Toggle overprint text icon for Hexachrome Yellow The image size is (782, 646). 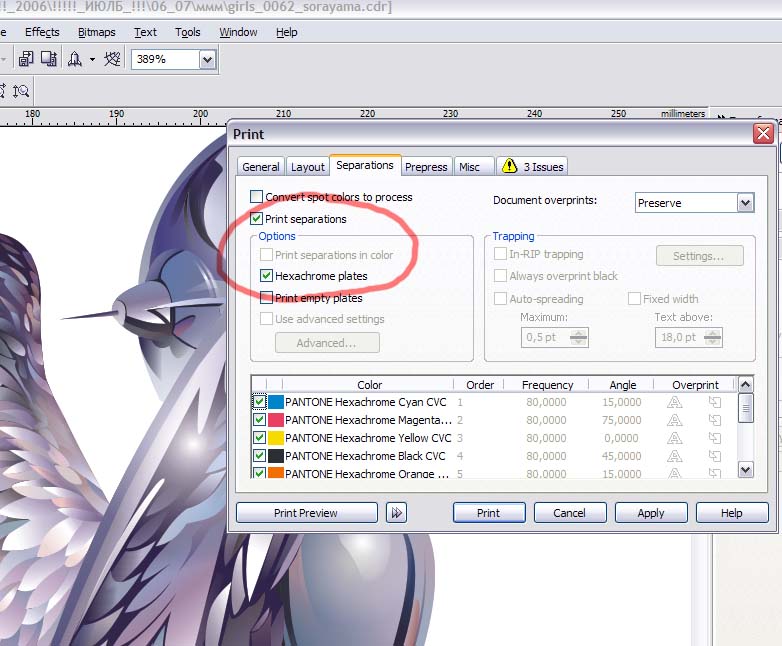click(674, 437)
